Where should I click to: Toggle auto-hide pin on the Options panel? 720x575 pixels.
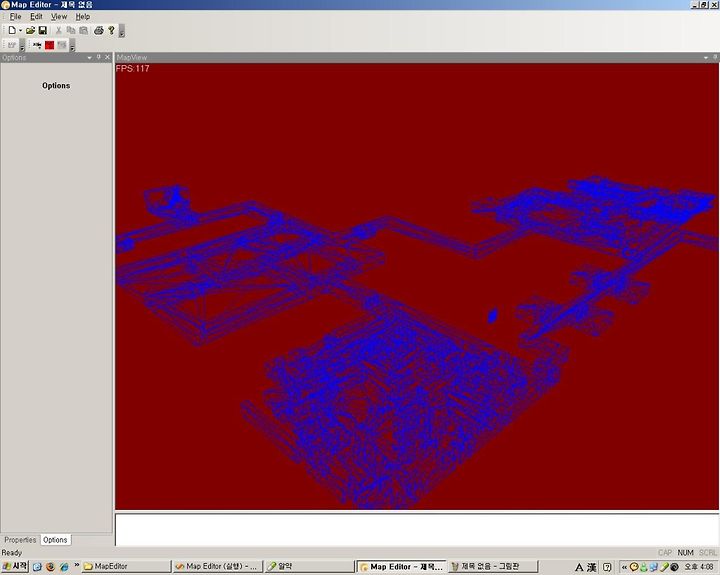pos(98,57)
